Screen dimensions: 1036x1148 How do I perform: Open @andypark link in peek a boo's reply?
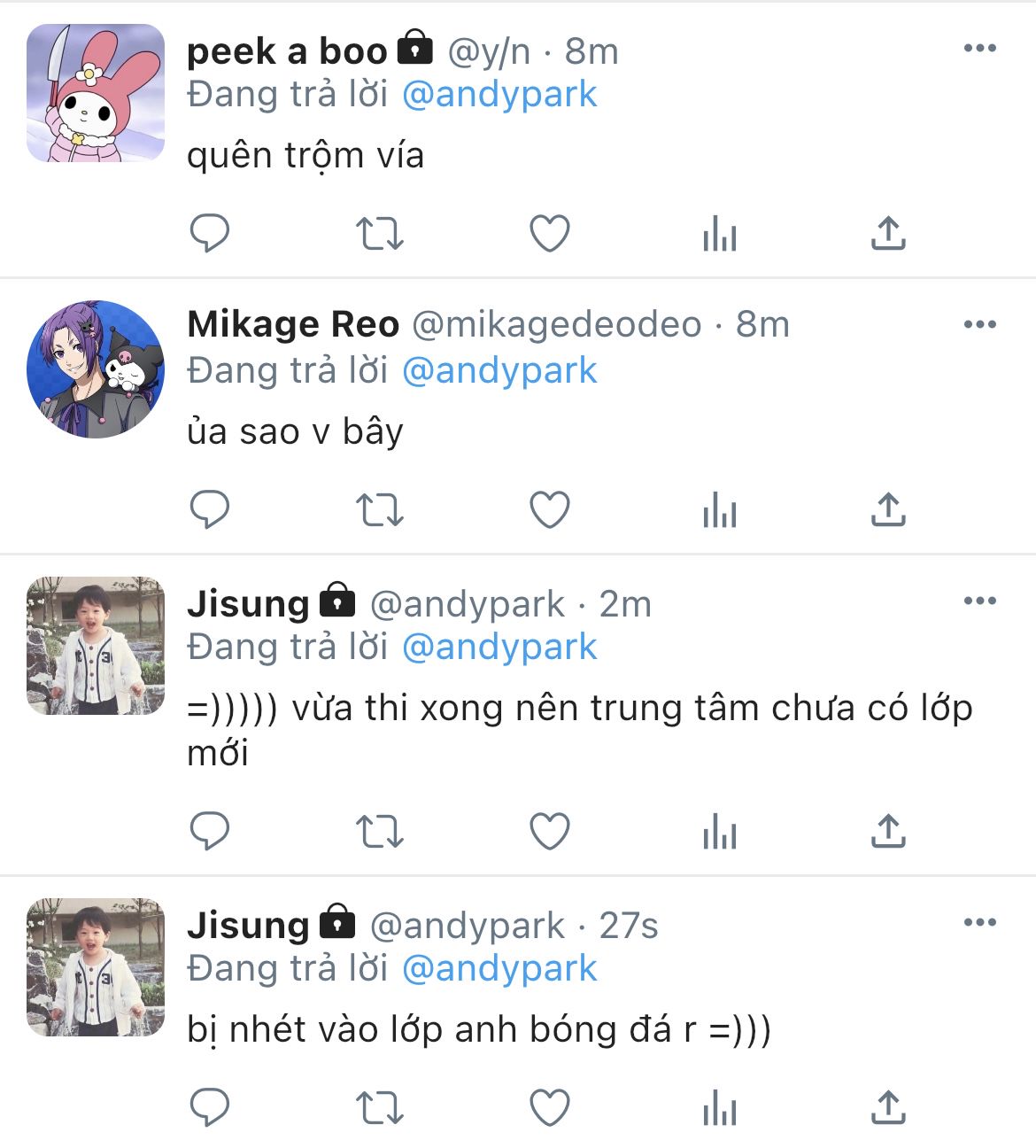point(499,95)
